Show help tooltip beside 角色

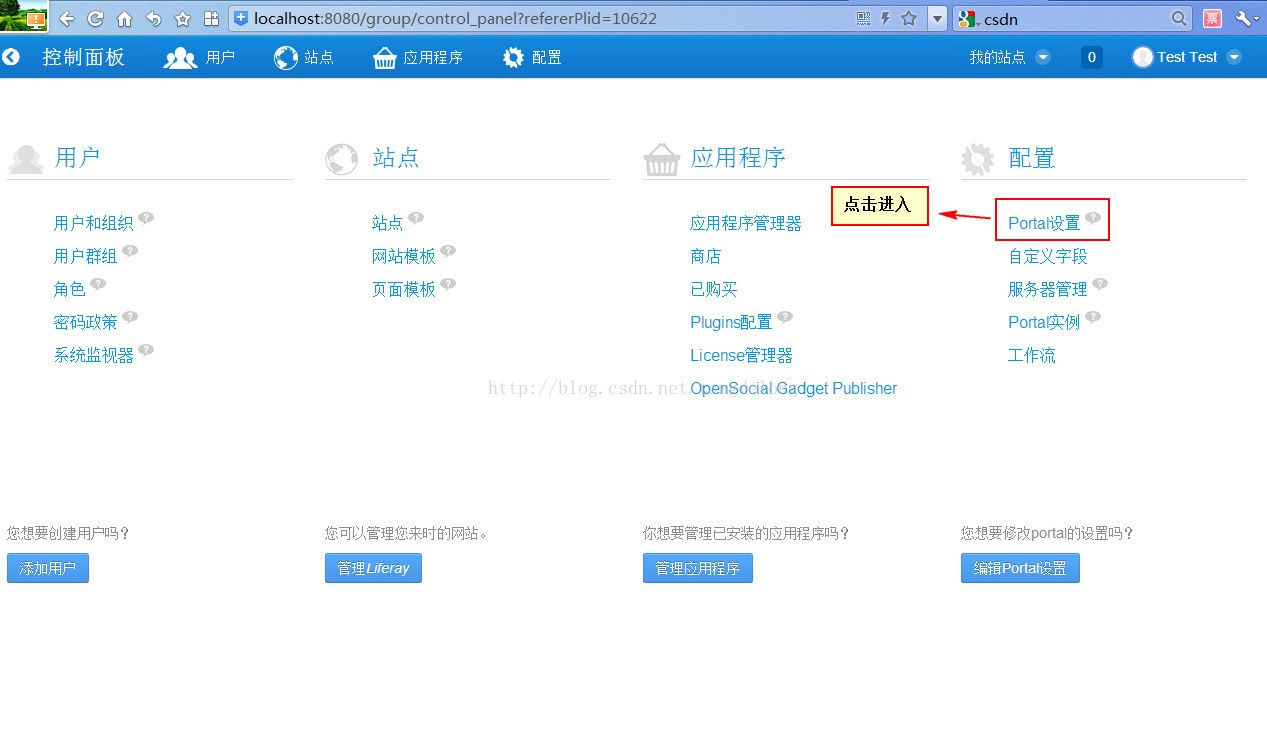98,283
